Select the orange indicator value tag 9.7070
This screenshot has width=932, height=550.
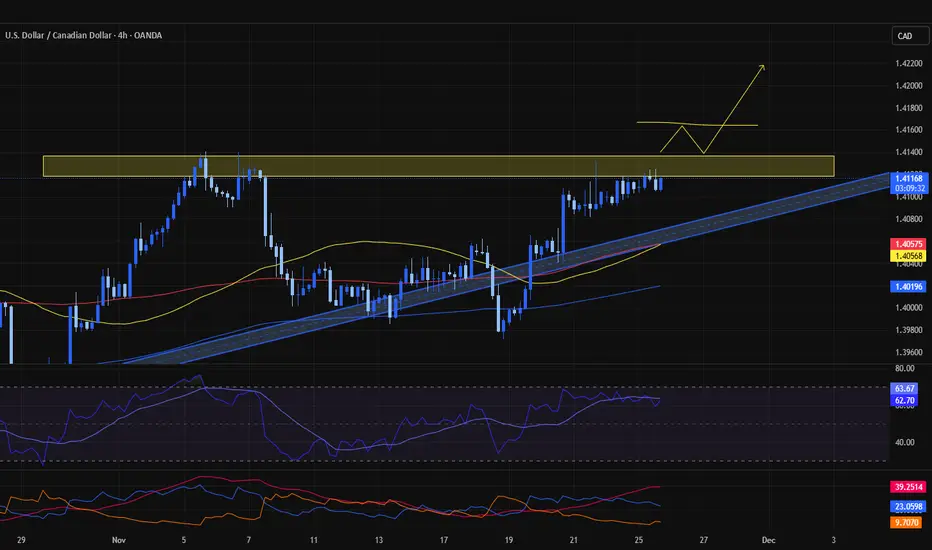[906, 523]
